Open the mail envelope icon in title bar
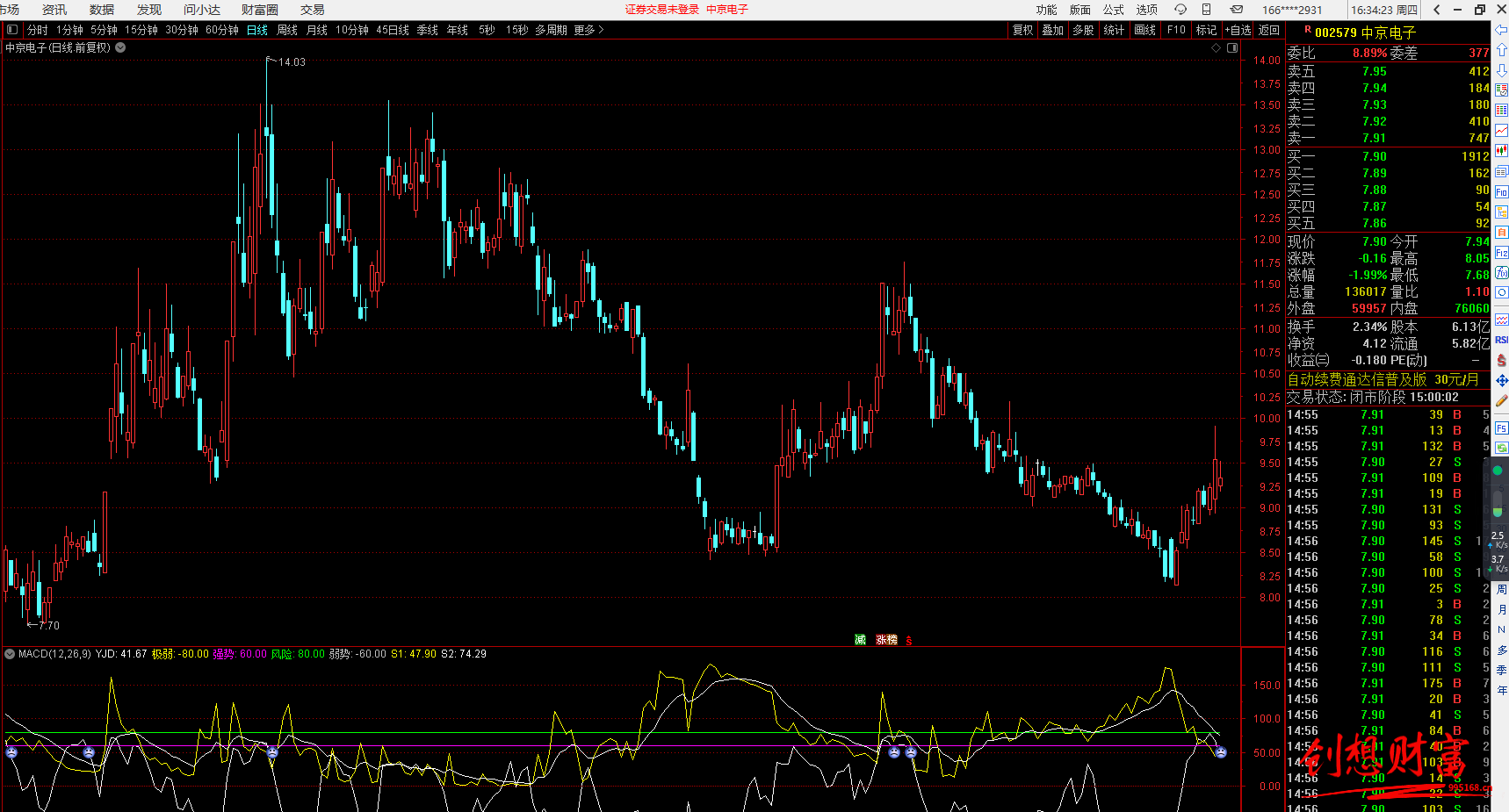This screenshot has height=812, width=1509. click(1237, 10)
